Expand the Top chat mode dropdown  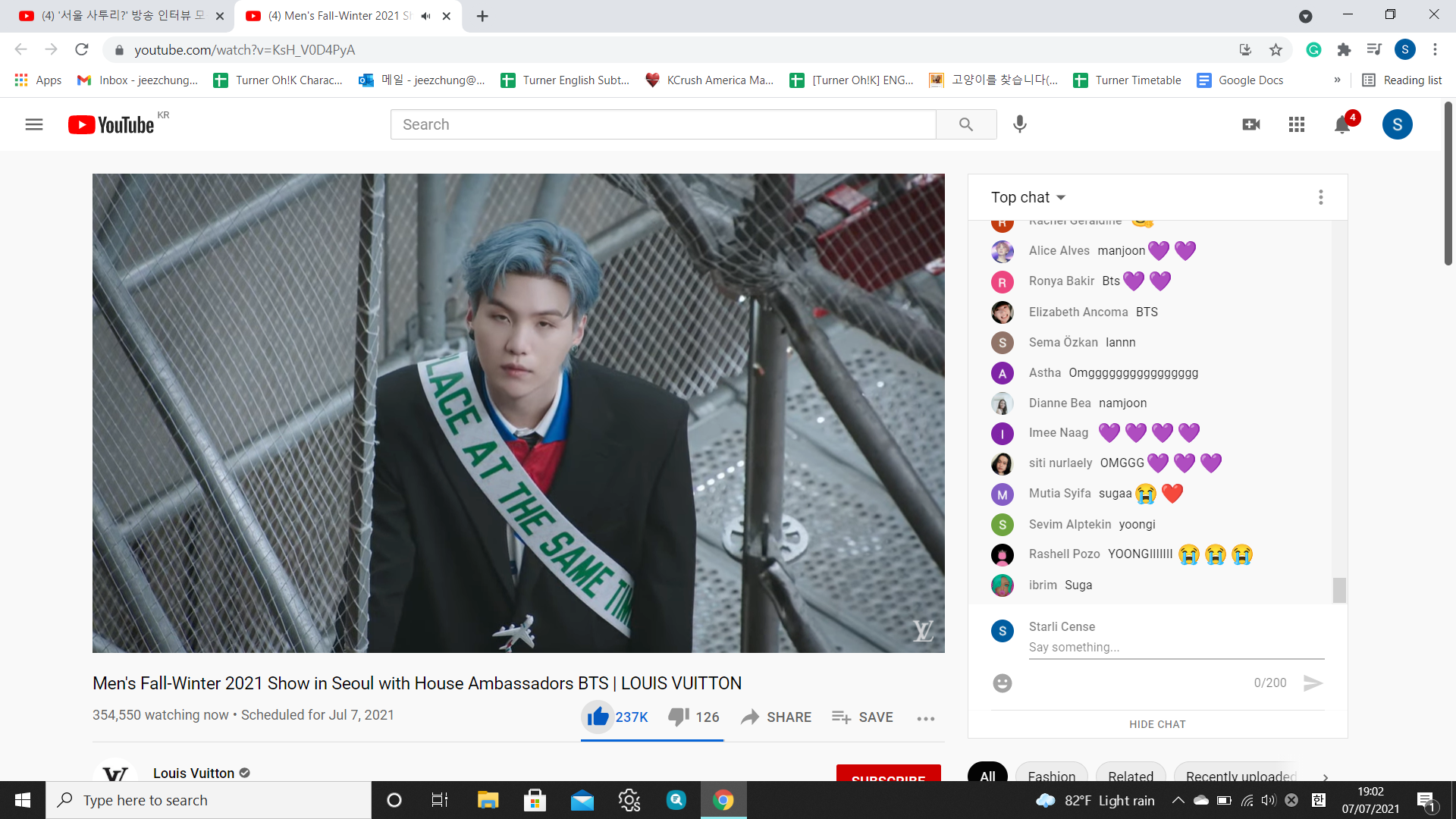click(1028, 197)
